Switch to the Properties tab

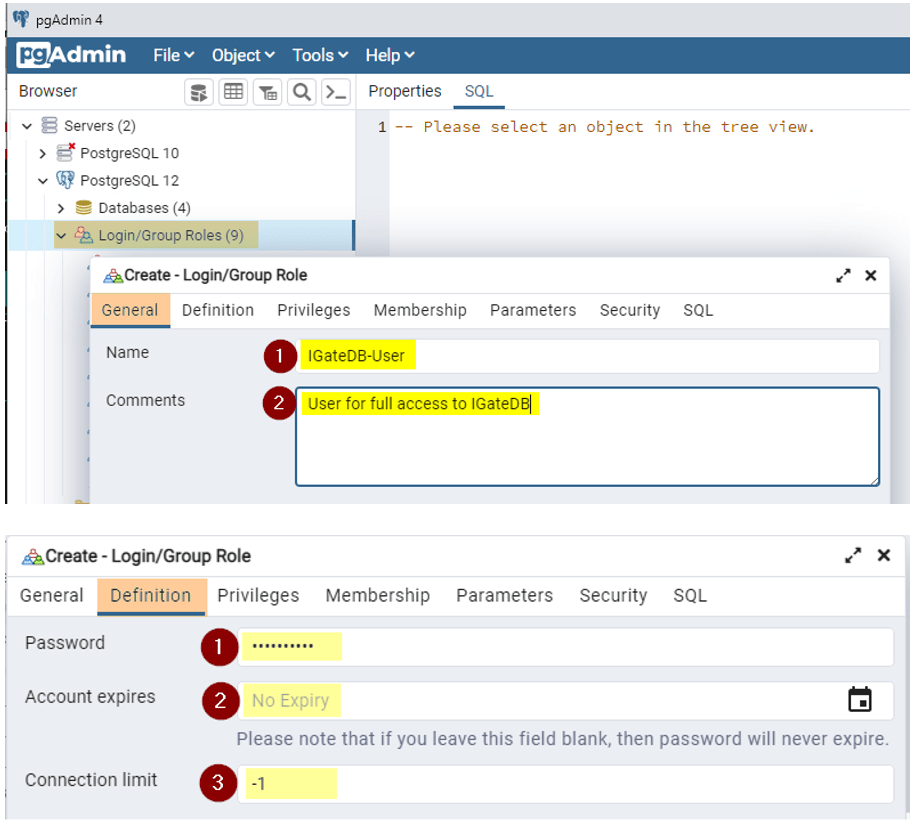(x=404, y=91)
